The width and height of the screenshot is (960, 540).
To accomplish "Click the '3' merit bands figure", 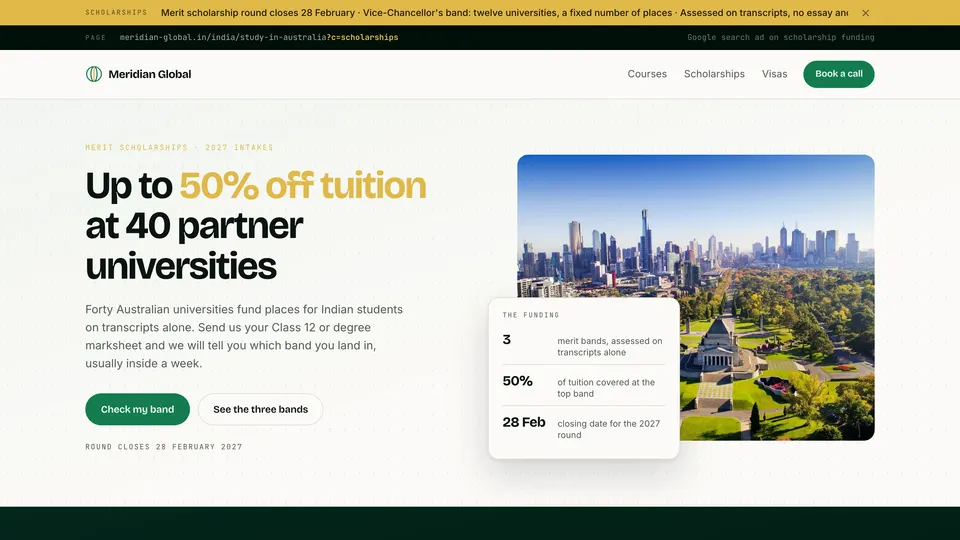I will click(506, 340).
